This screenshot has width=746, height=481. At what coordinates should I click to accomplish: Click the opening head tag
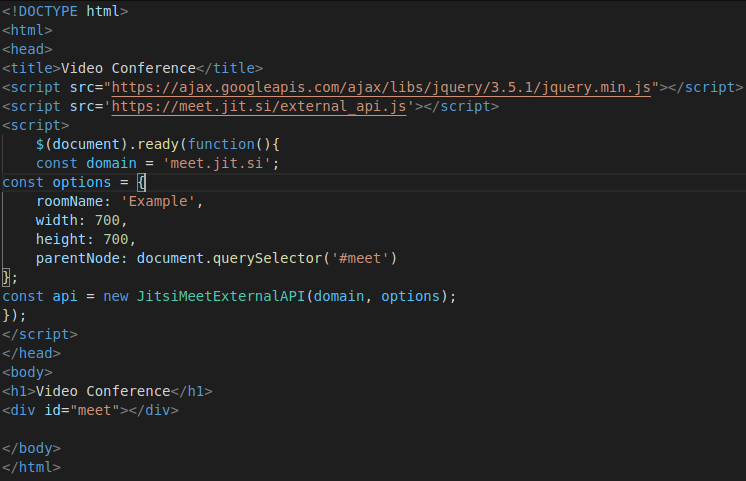tap(27, 49)
